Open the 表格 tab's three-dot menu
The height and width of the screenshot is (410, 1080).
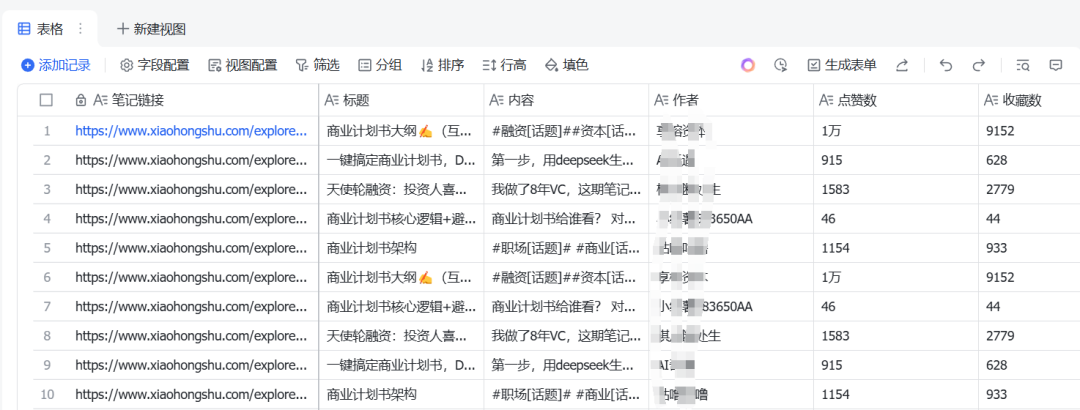80,29
